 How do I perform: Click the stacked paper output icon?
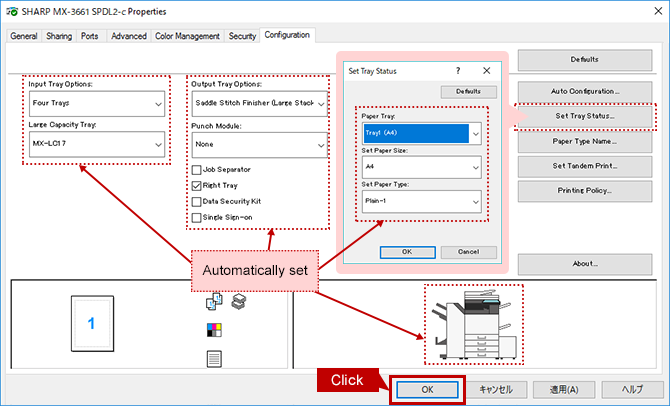pos(239,301)
